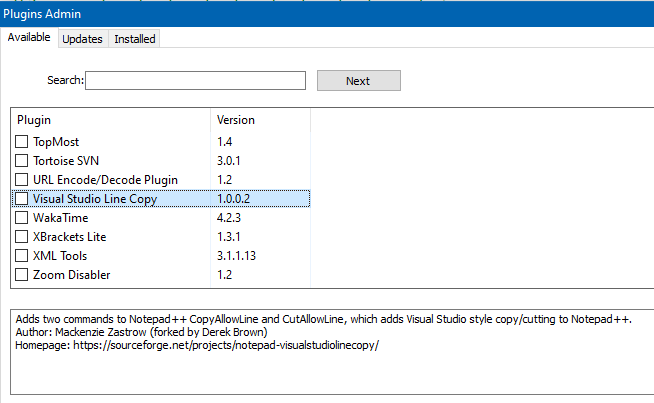Image resolution: width=654 pixels, height=403 pixels.
Task: Click the URL Encode/Decode Plugin name
Action: [106, 180]
